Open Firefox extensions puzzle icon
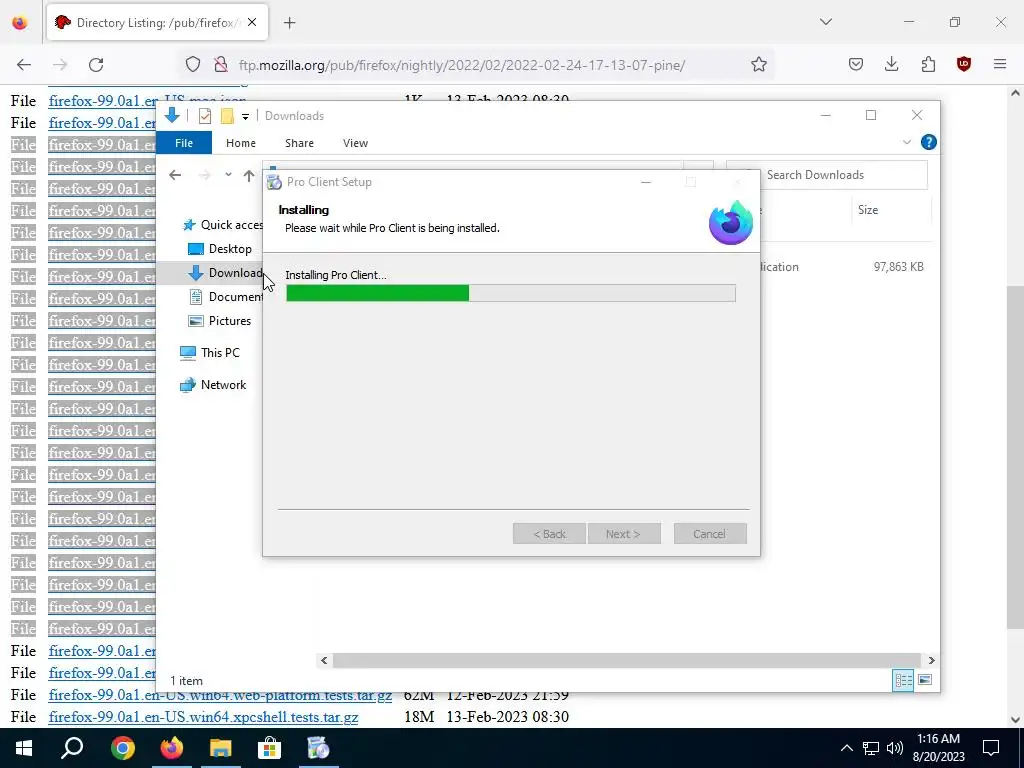The width and height of the screenshot is (1024, 768). [x=928, y=64]
